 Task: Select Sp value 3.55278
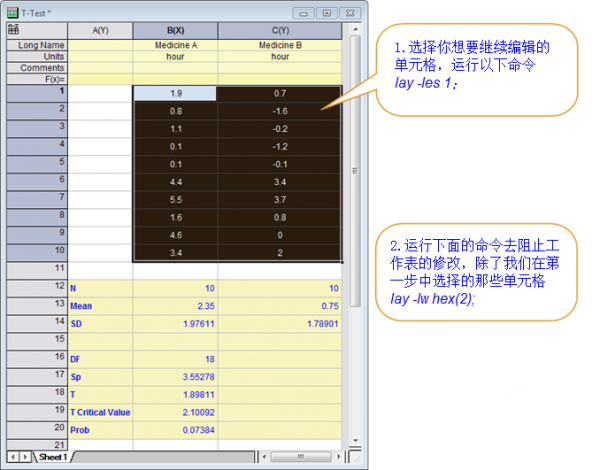(x=175, y=377)
